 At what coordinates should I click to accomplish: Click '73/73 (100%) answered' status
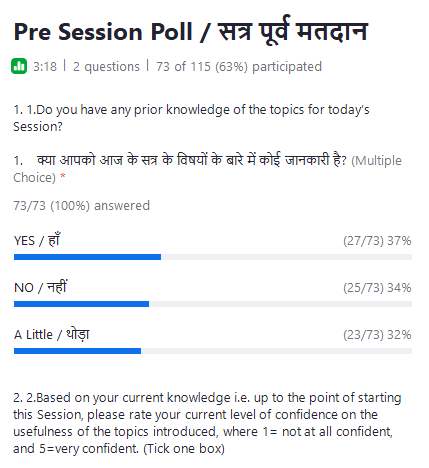point(81,206)
